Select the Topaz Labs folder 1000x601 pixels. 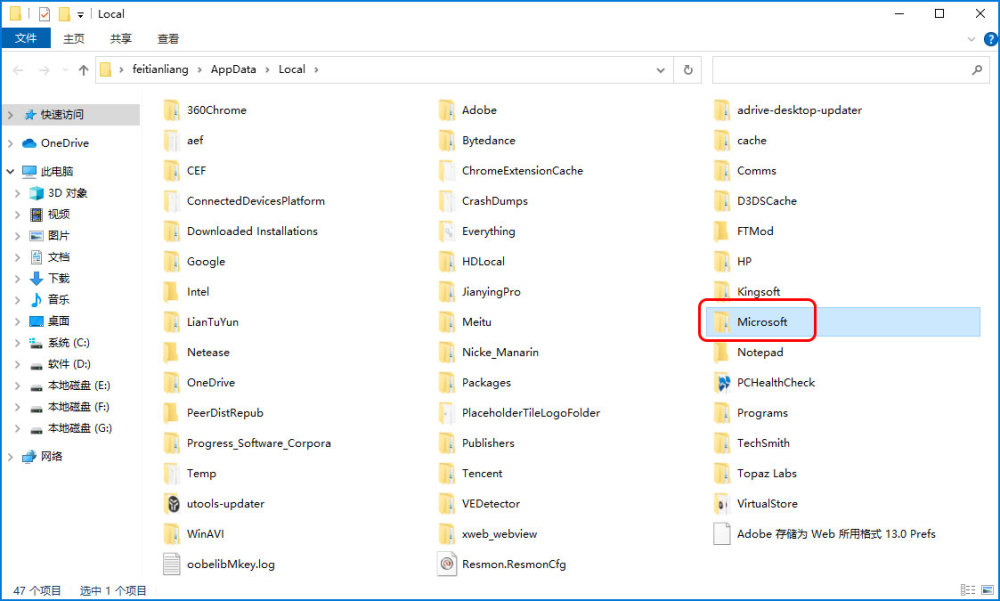(767, 473)
